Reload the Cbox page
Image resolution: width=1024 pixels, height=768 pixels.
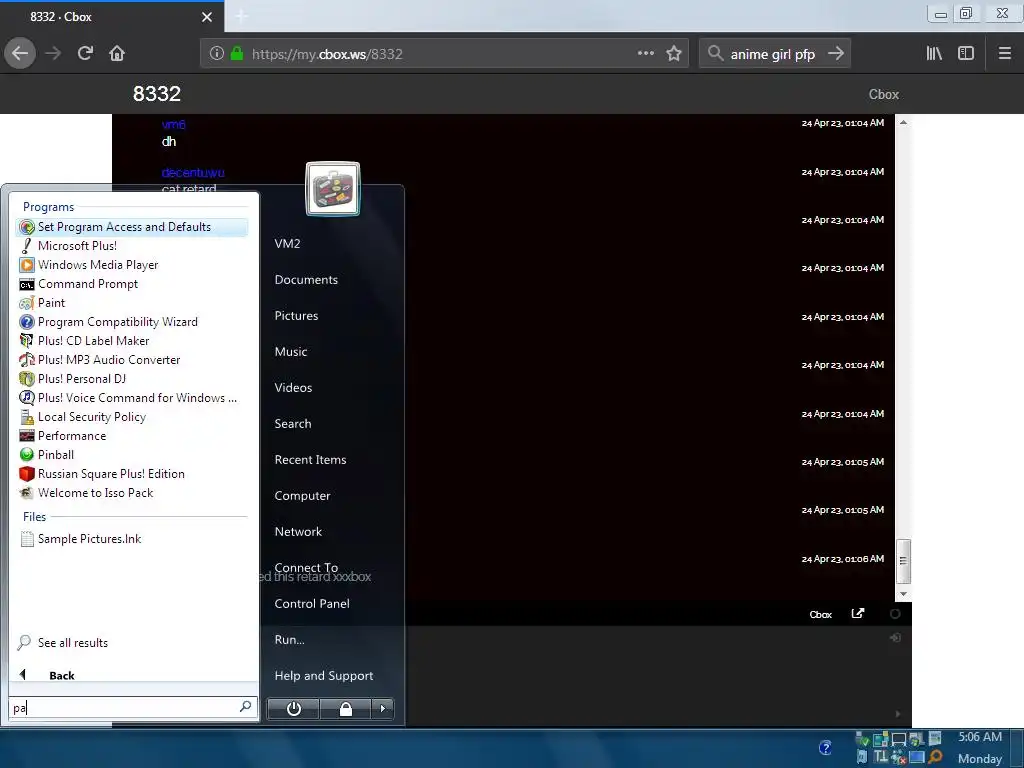pyautogui.click(x=85, y=54)
